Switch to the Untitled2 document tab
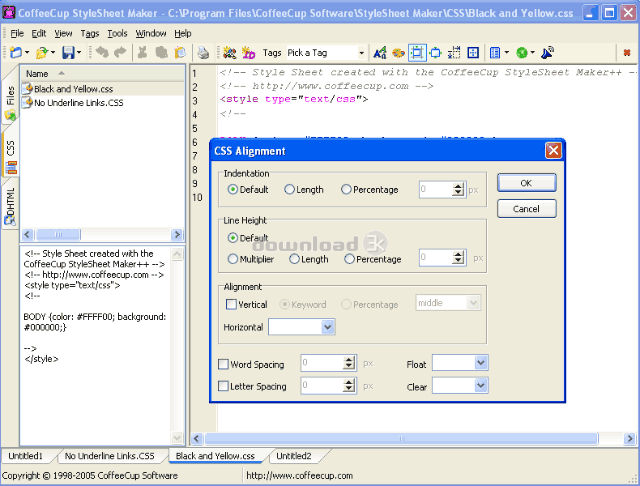 pyautogui.click(x=293, y=455)
